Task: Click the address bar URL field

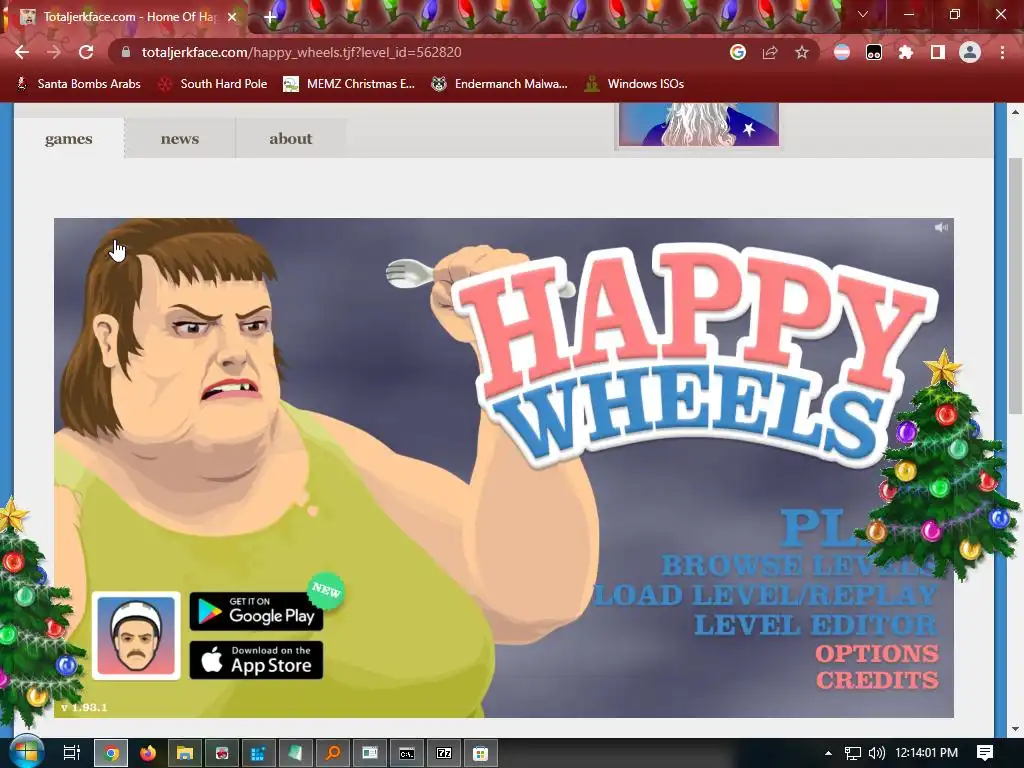Action: (418, 52)
